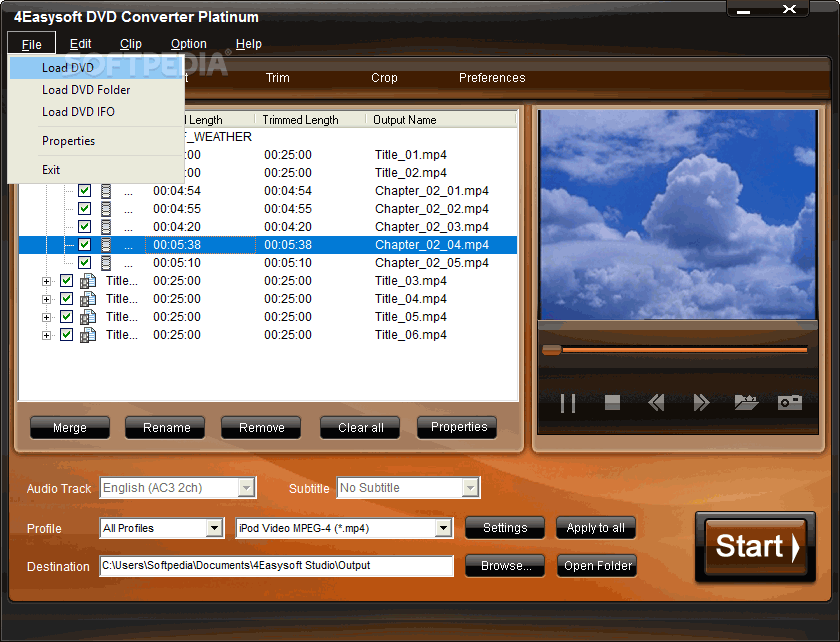This screenshot has height=642, width=840.
Task: Open the Trim toolbar tab
Action: tap(278, 78)
